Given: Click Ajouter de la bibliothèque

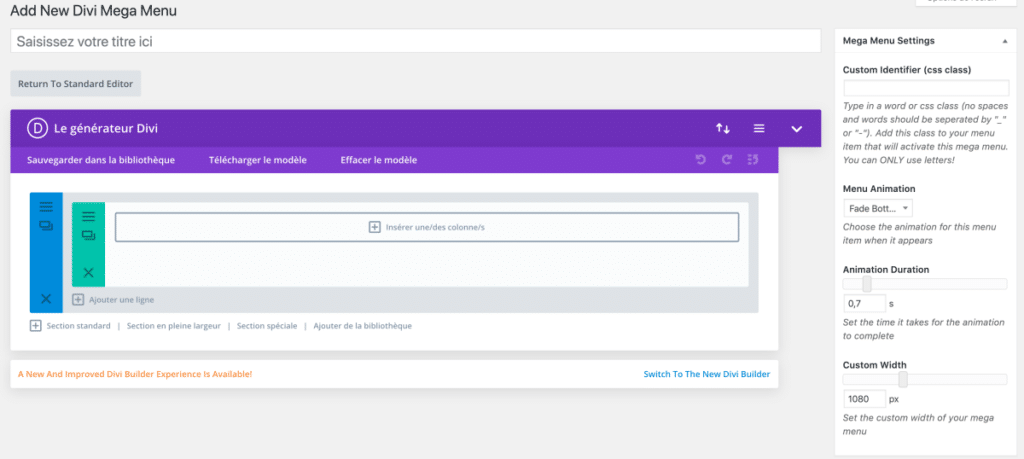Looking at the screenshot, I should 362,325.
